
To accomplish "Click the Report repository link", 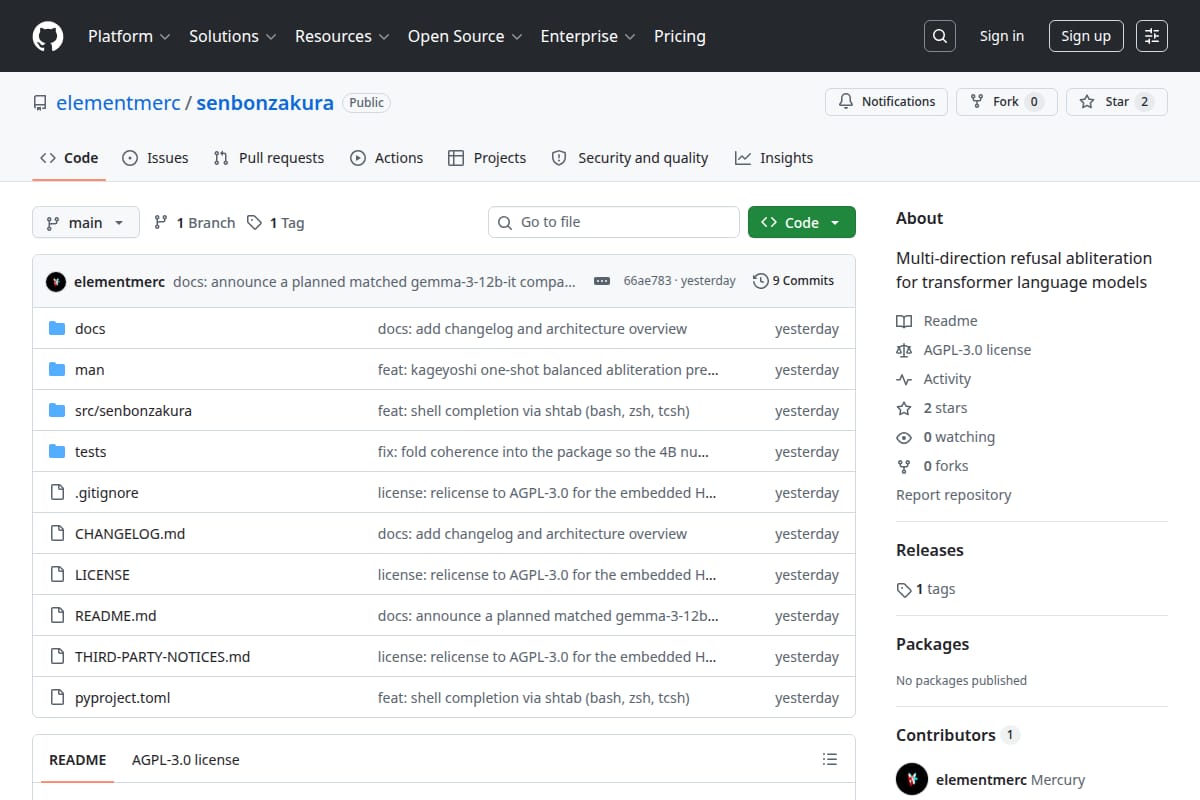I will pyautogui.click(x=953, y=495).
